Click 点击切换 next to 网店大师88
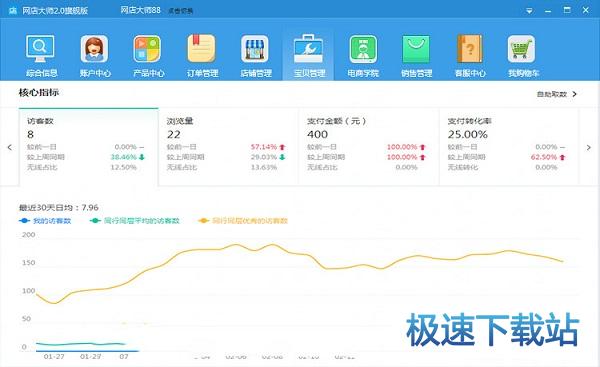The height and width of the screenshot is (367, 600). click(180, 11)
